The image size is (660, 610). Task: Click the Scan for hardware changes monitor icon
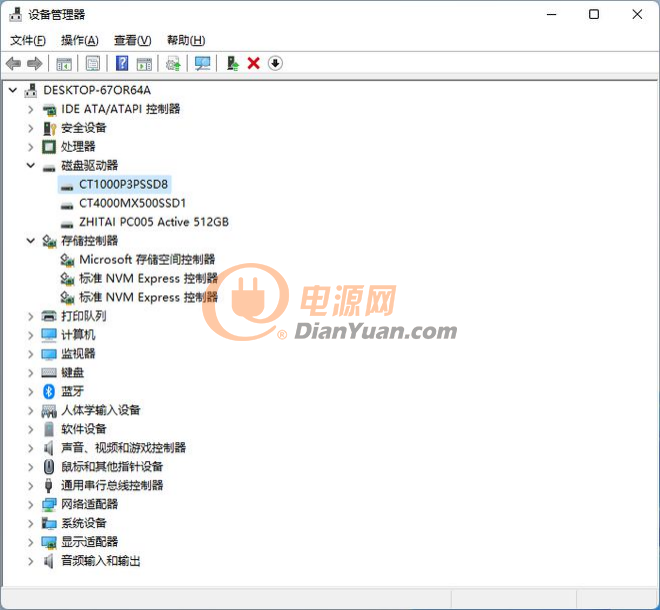203,63
